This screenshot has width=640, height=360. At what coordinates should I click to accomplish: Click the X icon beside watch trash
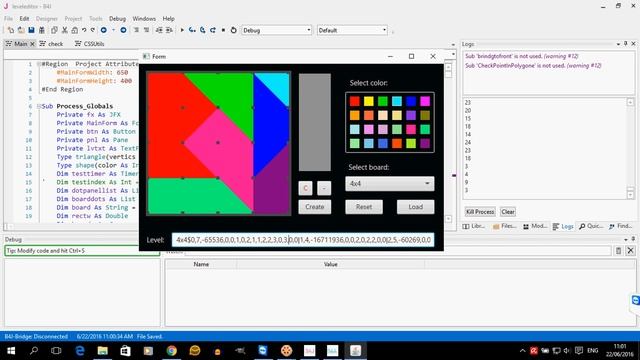tap(631, 251)
